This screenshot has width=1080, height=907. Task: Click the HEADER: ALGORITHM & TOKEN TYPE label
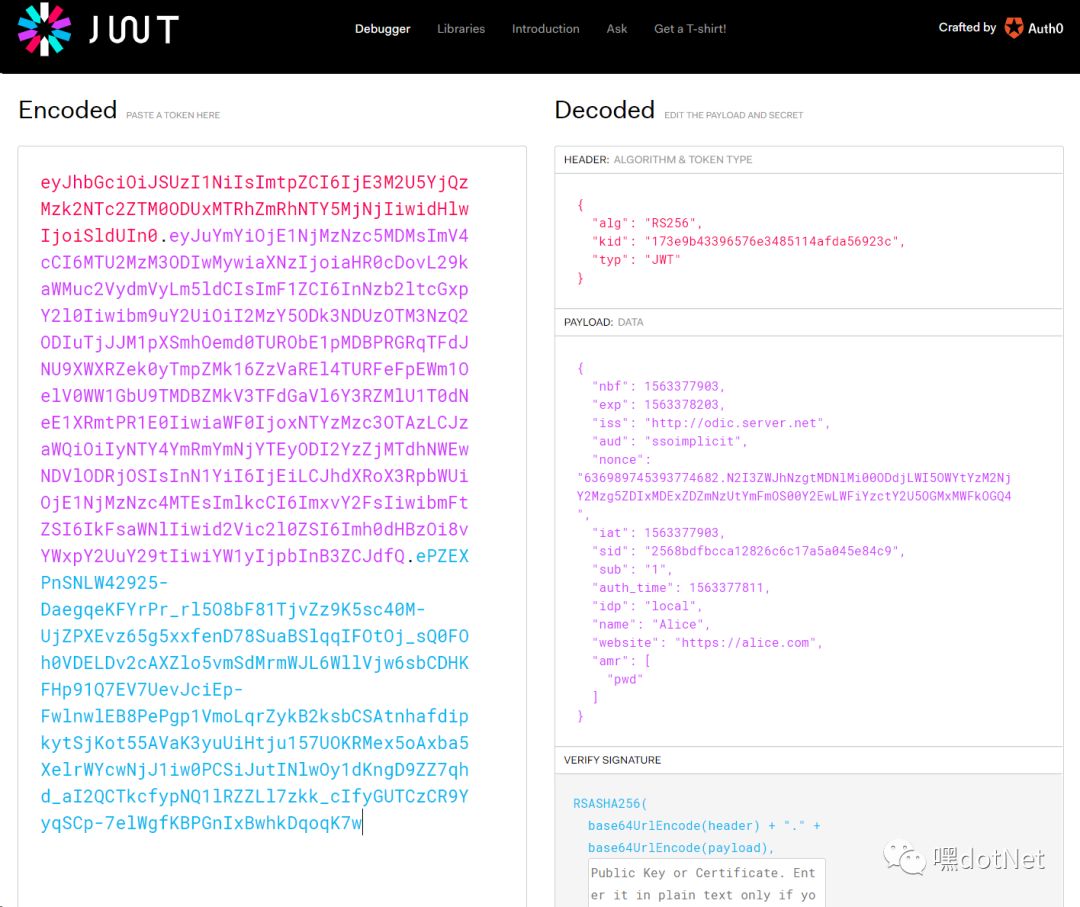(x=658, y=160)
